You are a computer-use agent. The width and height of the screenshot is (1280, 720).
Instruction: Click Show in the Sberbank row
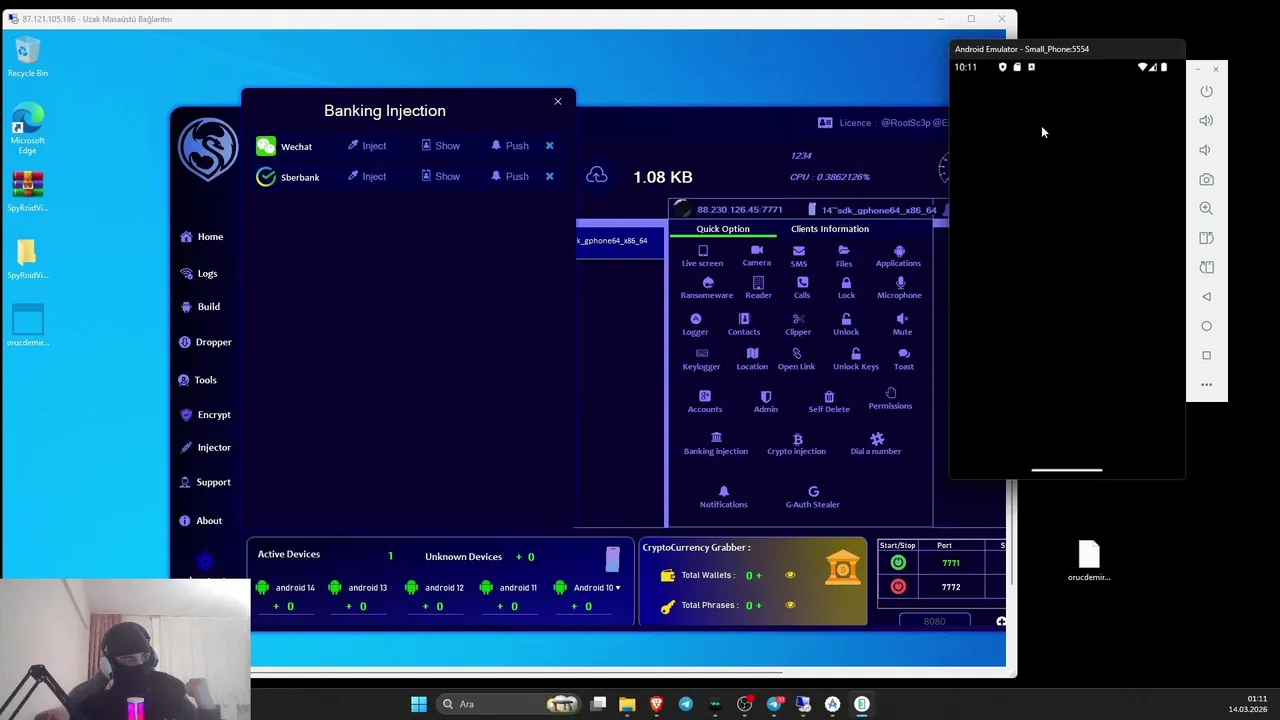point(440,176)
